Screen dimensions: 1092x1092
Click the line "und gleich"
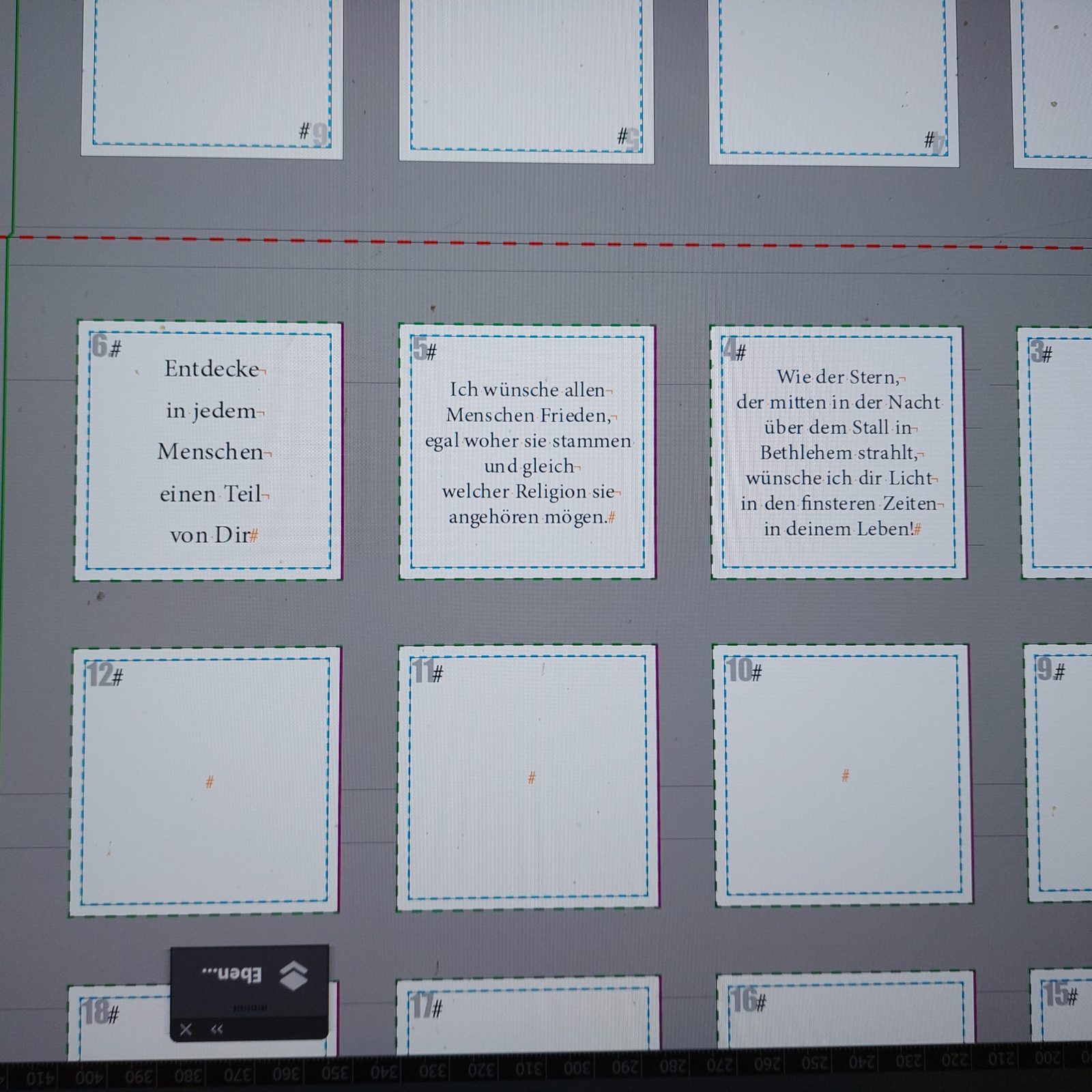tap(529, 466)
